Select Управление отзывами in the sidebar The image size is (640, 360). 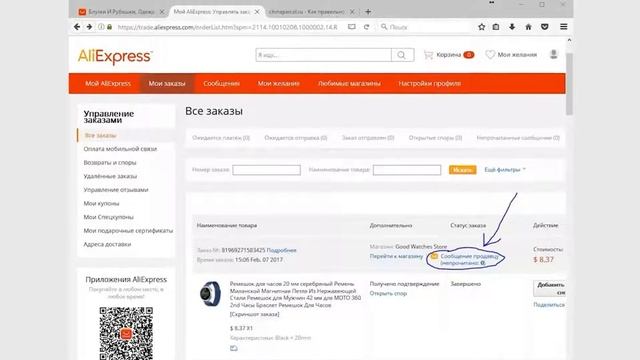click(x=116, y=190)
